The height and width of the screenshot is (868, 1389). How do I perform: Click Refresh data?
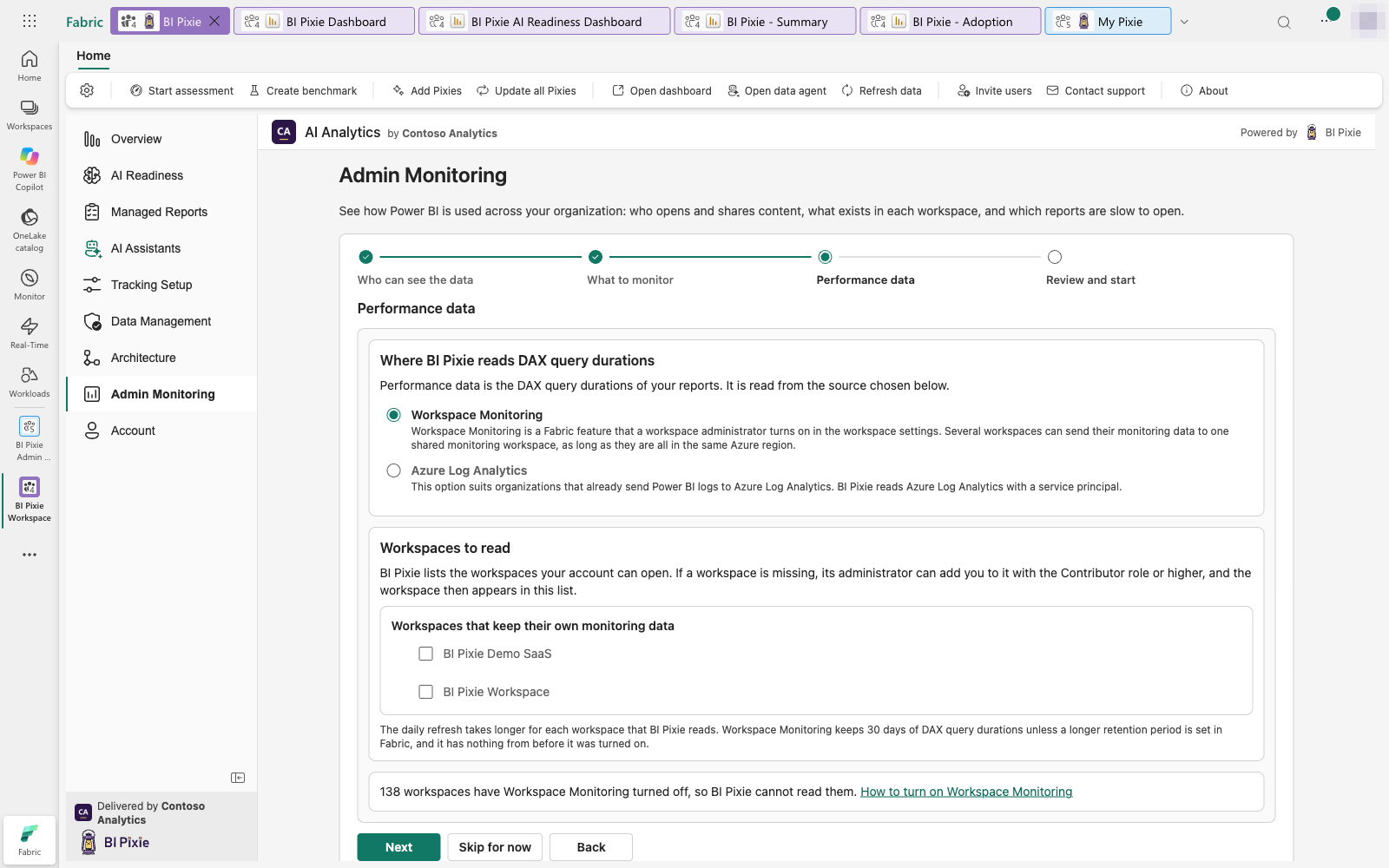click(x=881, y=90)
